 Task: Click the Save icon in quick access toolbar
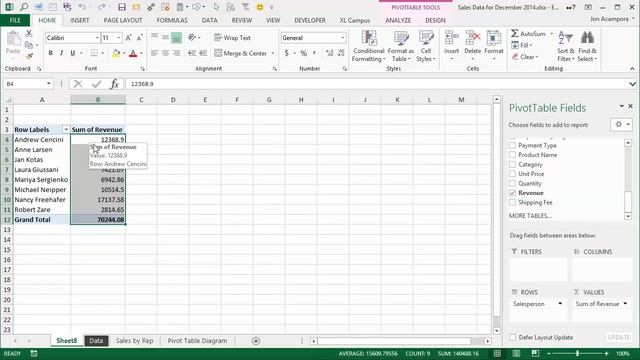coord(122,7)
